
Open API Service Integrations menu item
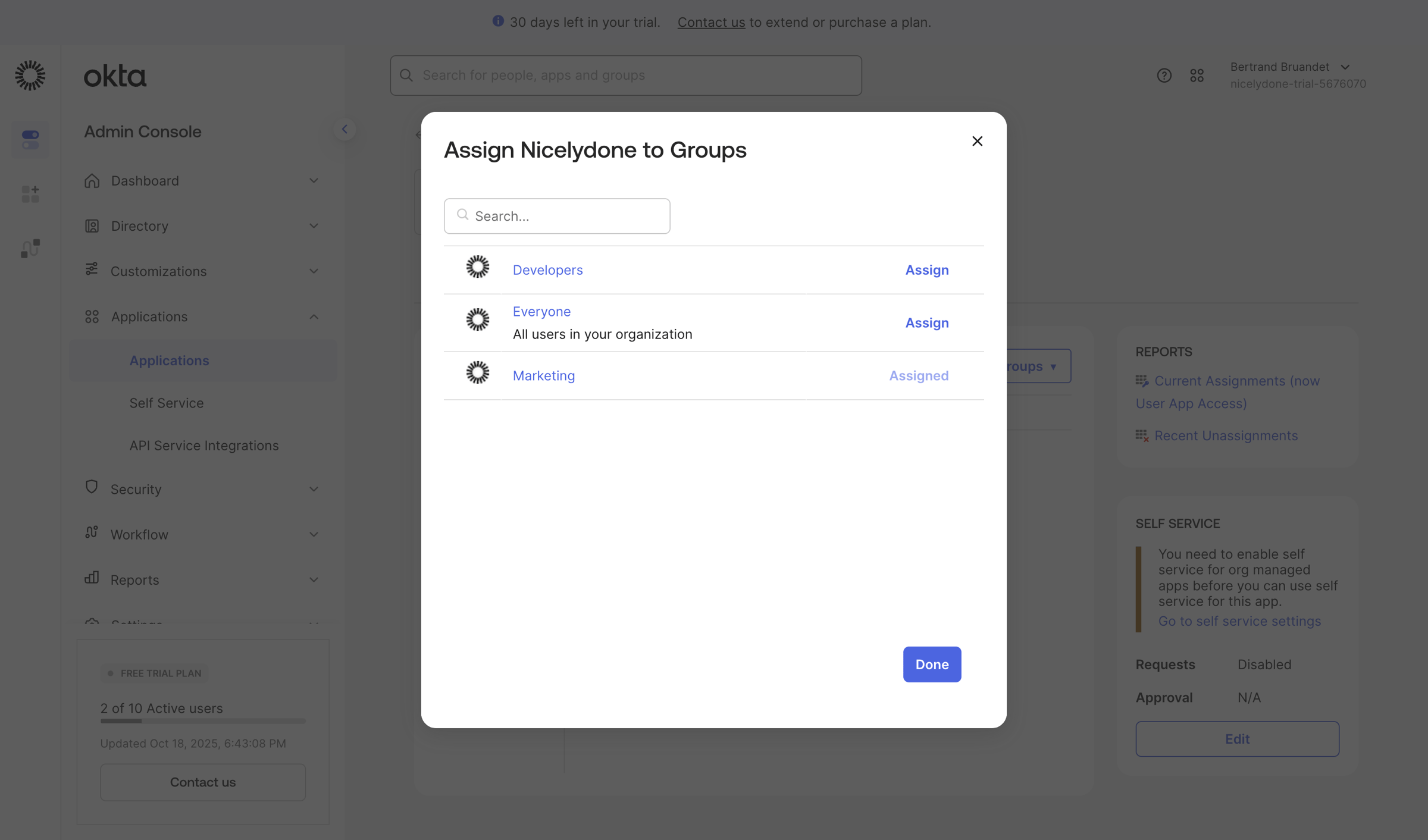coord(204,446)
